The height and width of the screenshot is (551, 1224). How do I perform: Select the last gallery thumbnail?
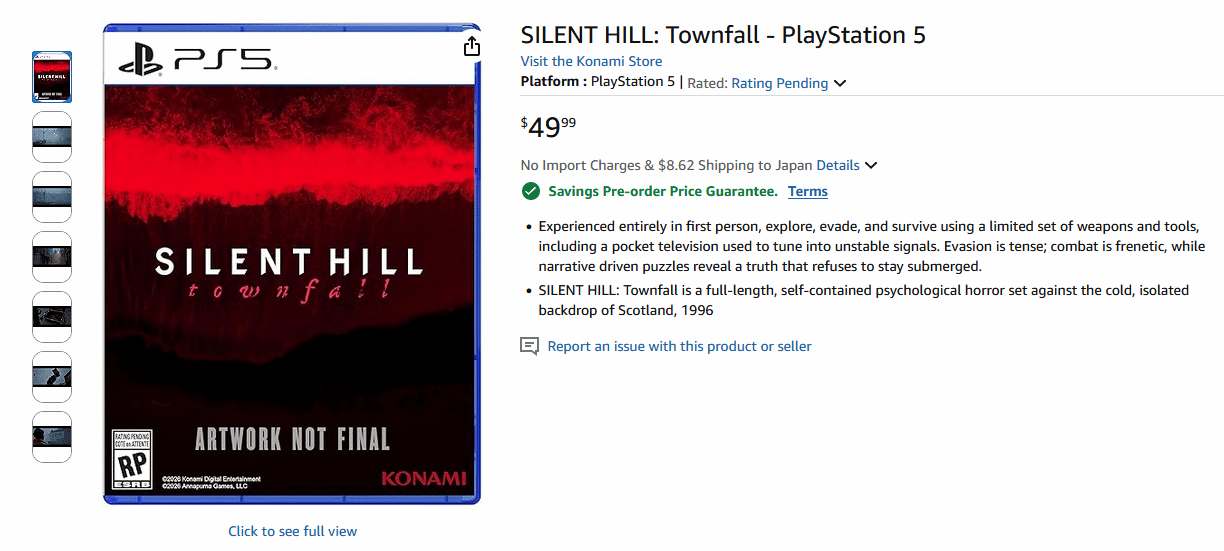[x=52, y=437]
